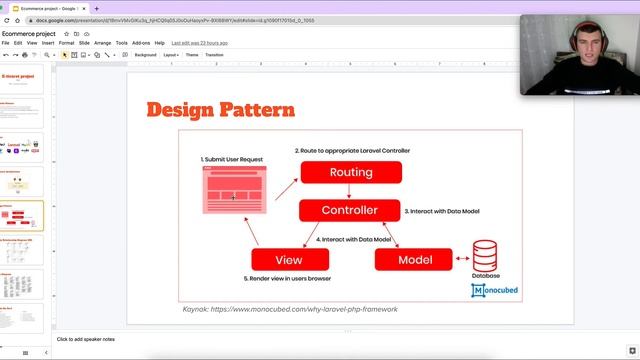
Task: Open the Format menu
Action: tap(67, 43)
